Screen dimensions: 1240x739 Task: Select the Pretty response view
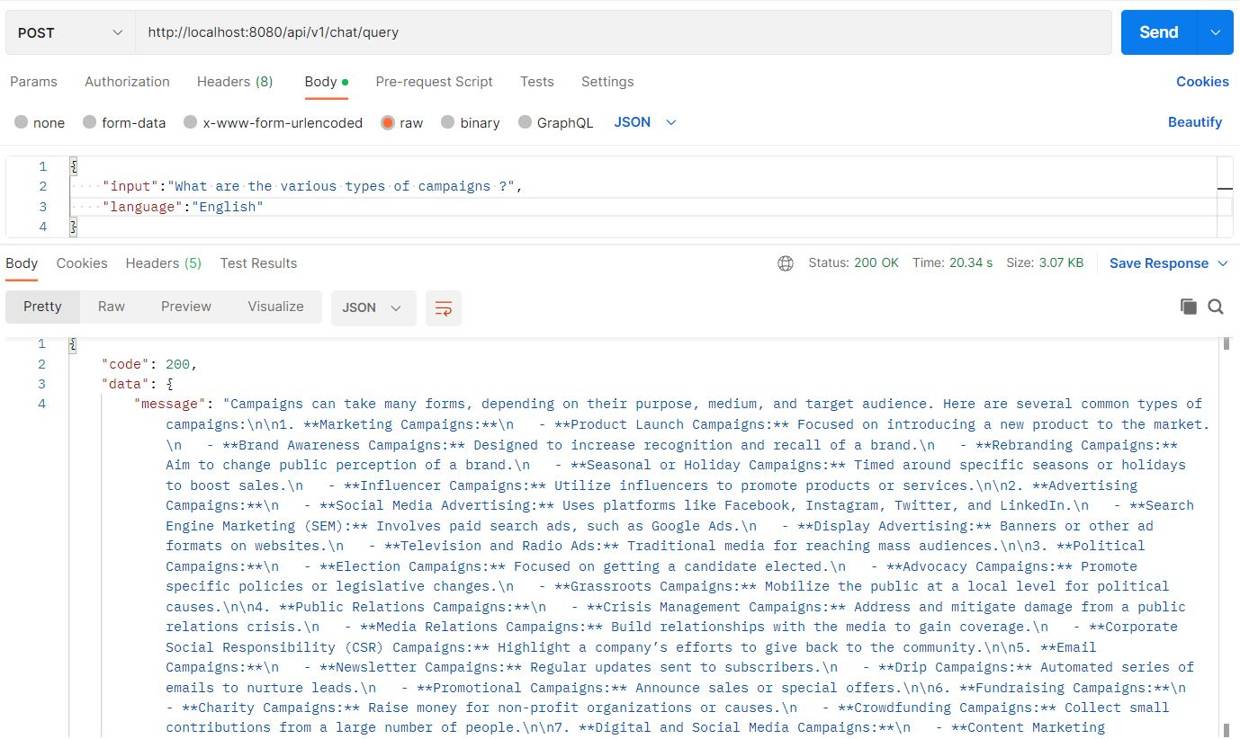coord(42,307)
